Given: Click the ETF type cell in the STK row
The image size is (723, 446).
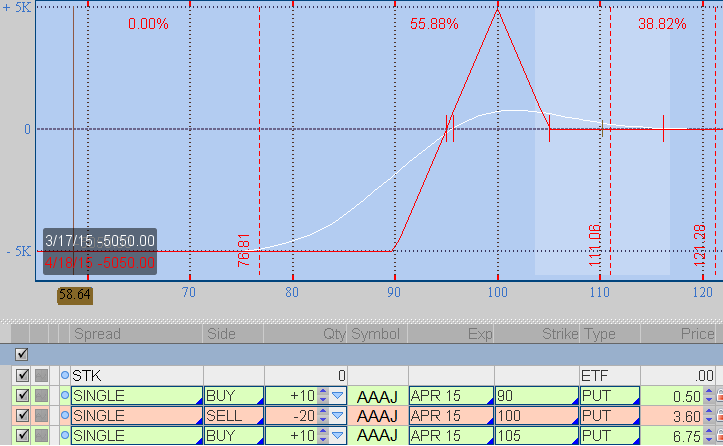Looking at the screenshot, I should tap(610, 376).
